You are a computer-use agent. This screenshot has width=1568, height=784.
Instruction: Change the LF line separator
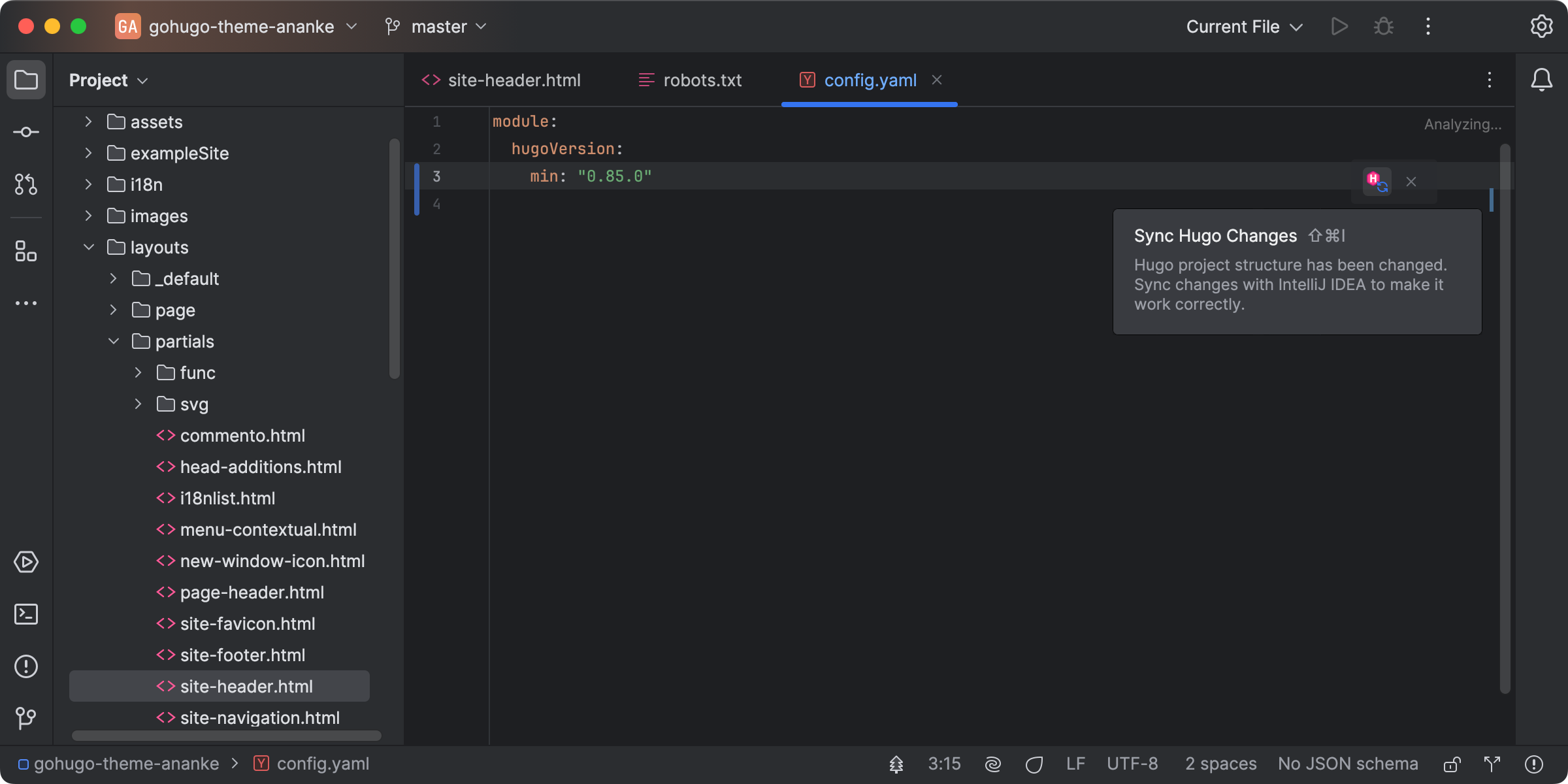[1075, 764]
